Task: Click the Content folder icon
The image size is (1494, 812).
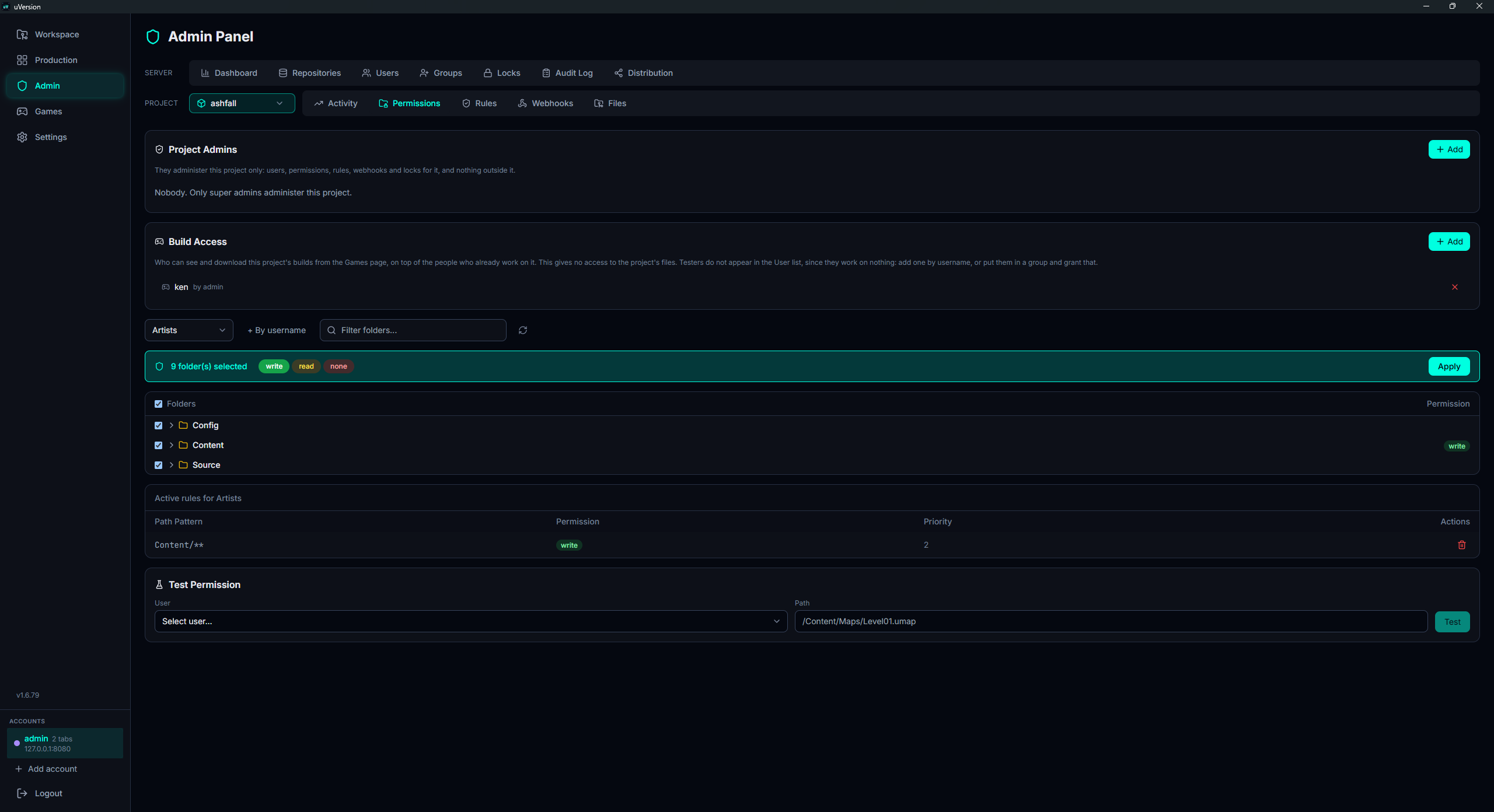Action: click(183, 445)
